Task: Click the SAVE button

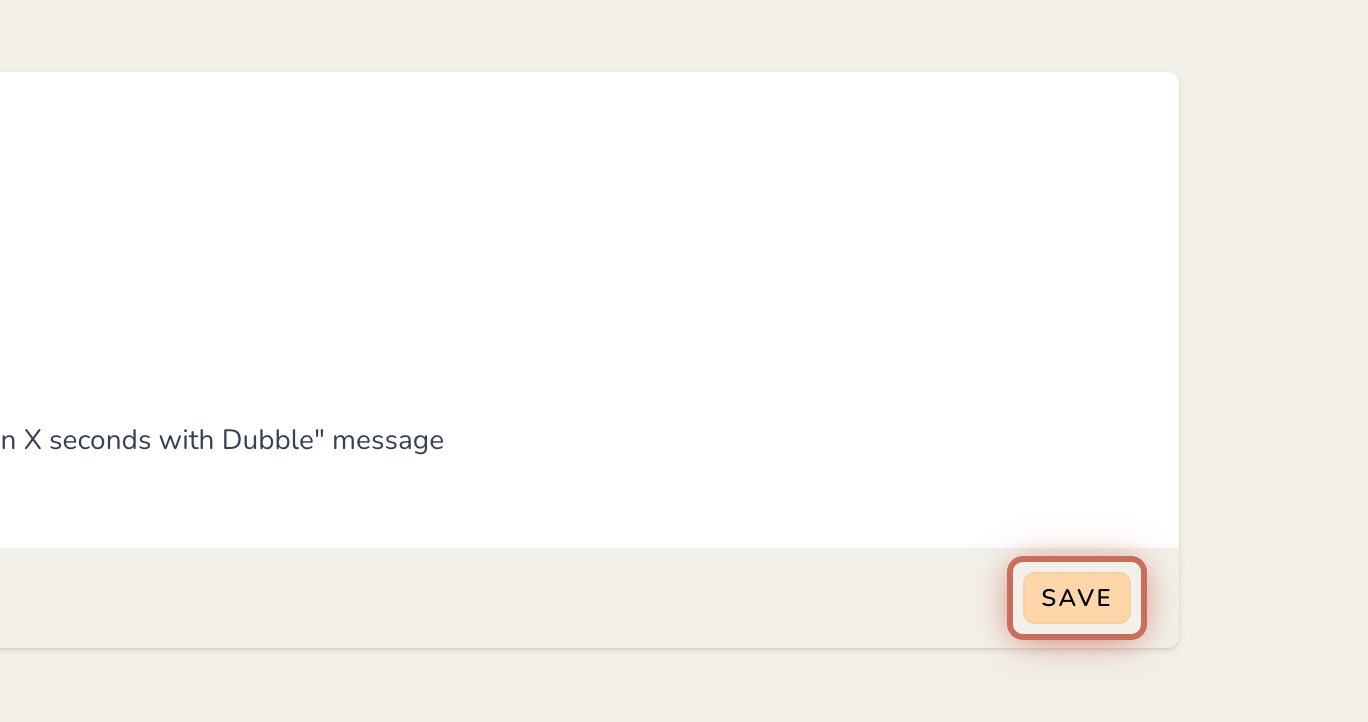Action: click(x=1076, y=598)
